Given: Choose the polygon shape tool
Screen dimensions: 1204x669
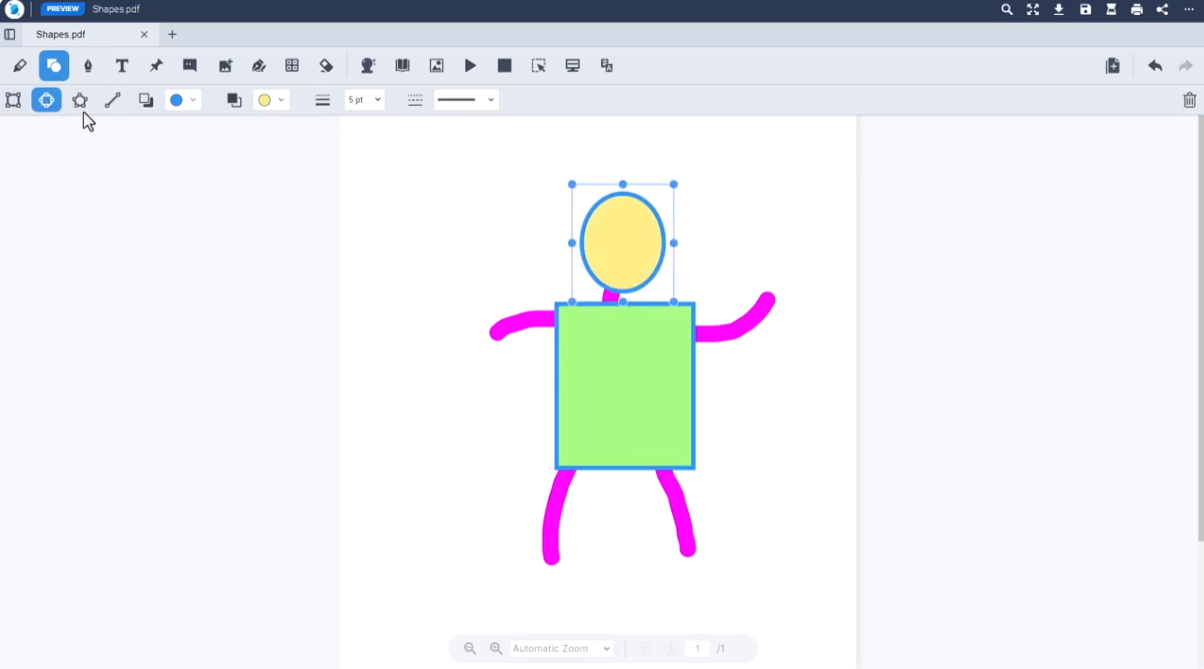Looking at the screenshot, I should coord(80,100).
